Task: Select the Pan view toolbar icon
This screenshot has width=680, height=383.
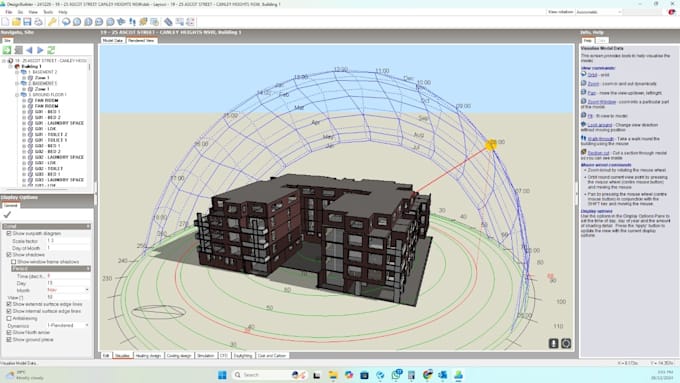Action: (x=88, y=22)
